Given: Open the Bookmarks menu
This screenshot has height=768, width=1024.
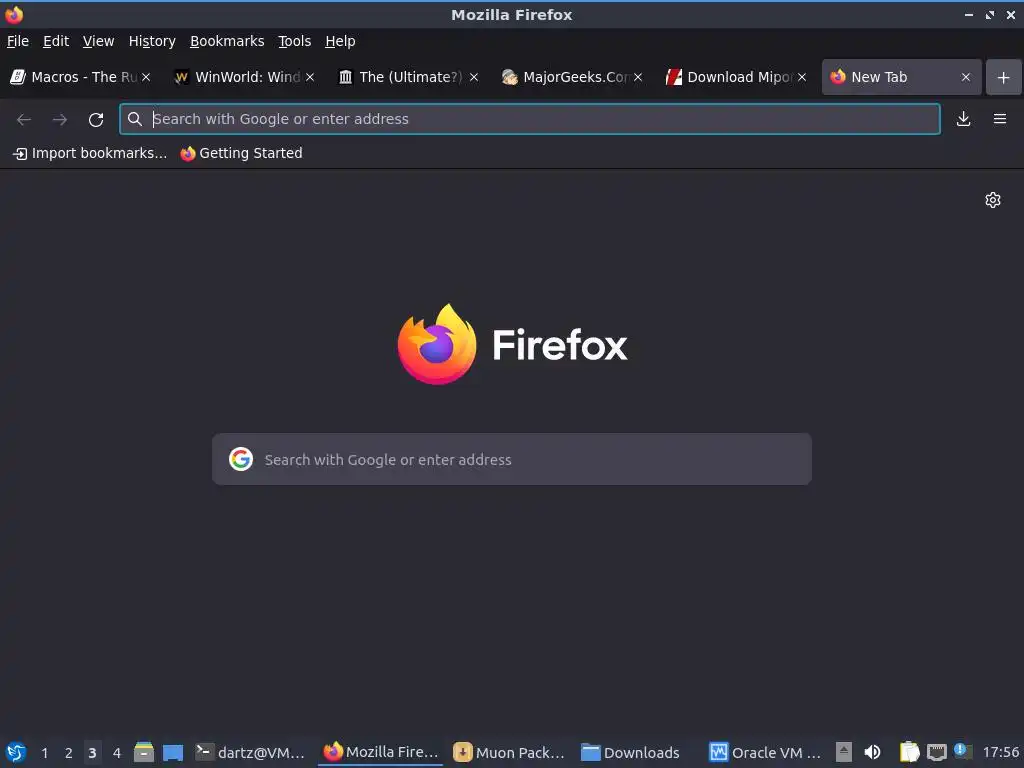Looking at the screenshot, I should [227, 41].
